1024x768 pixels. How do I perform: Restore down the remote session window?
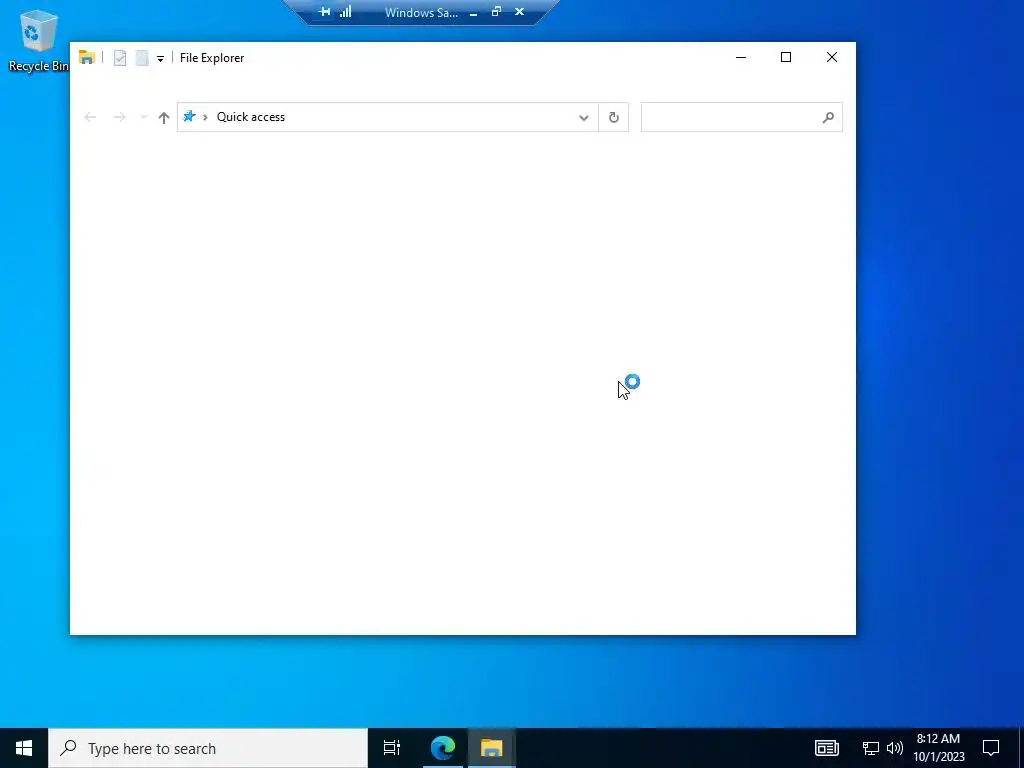496,12
